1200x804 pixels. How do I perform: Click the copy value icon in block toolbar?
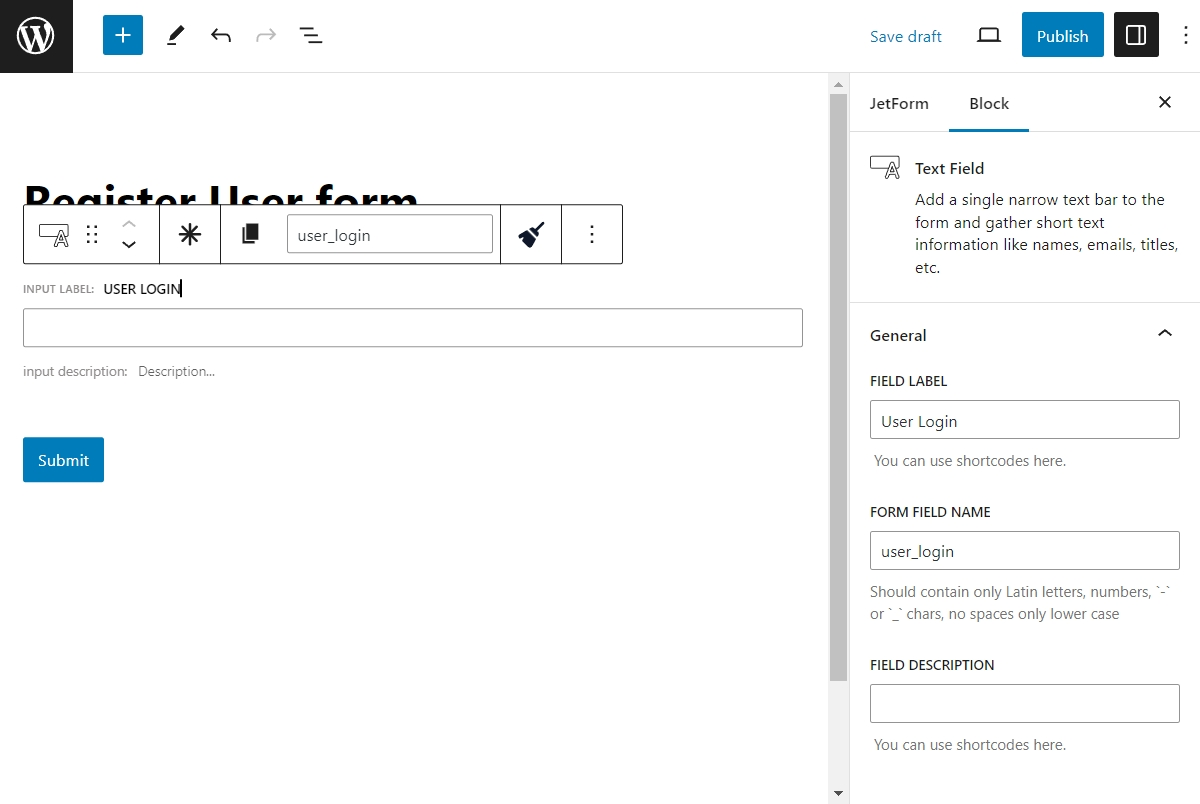tap(250, 233)
